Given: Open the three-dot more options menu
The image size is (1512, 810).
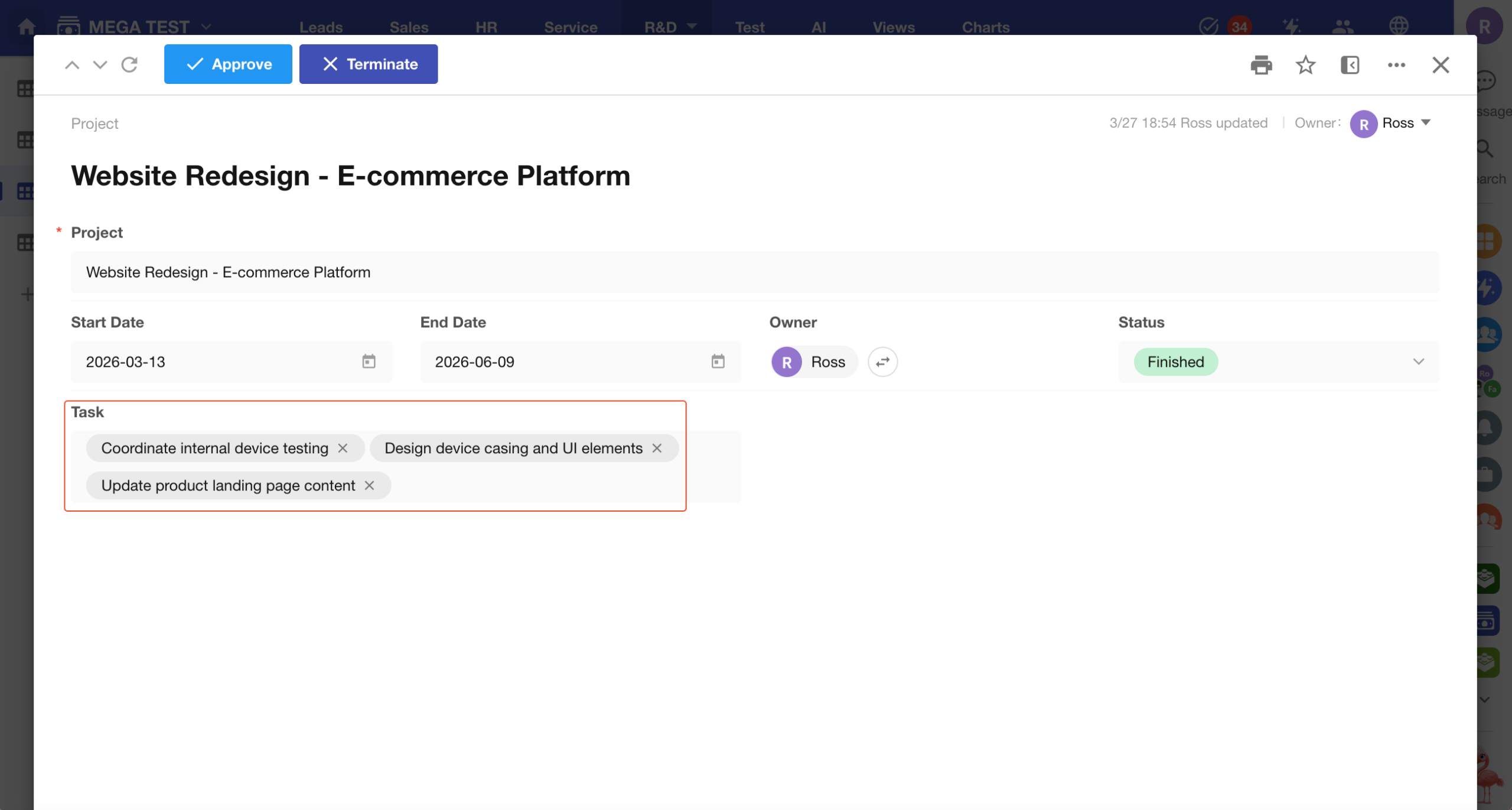Looking at the screenshot, I should 1396,65.
